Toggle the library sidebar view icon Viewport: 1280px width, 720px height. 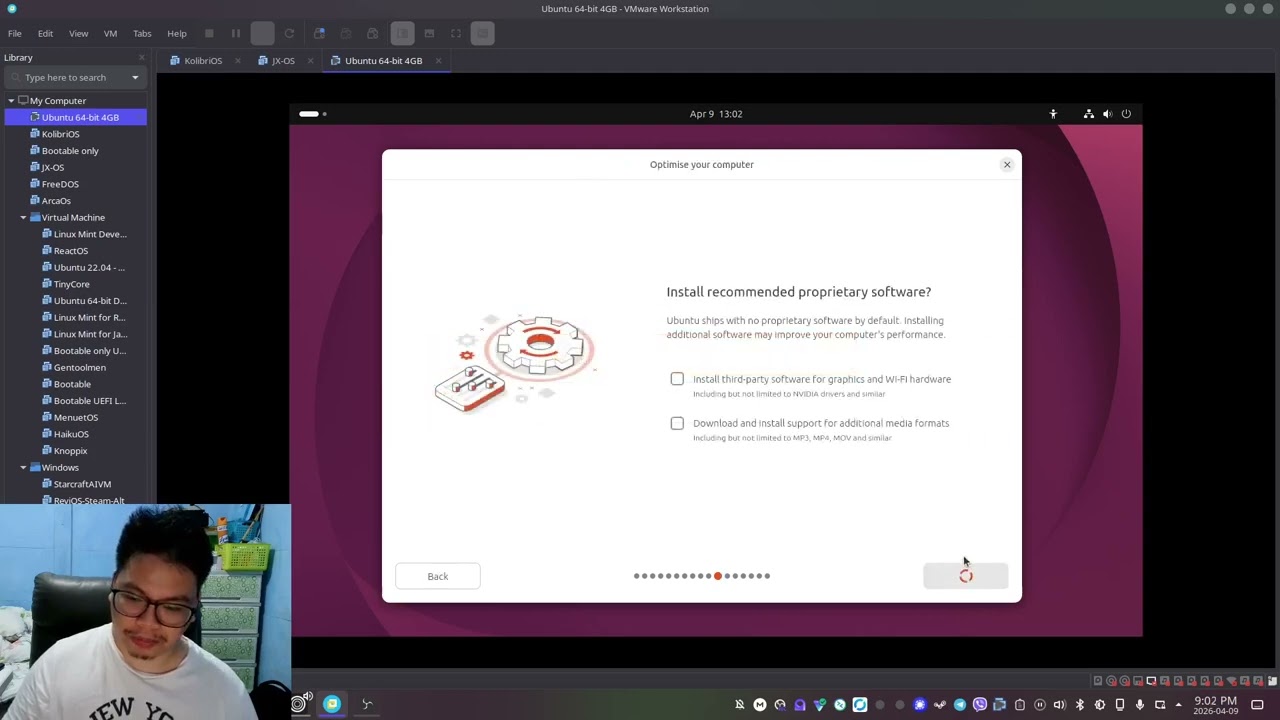402,33
